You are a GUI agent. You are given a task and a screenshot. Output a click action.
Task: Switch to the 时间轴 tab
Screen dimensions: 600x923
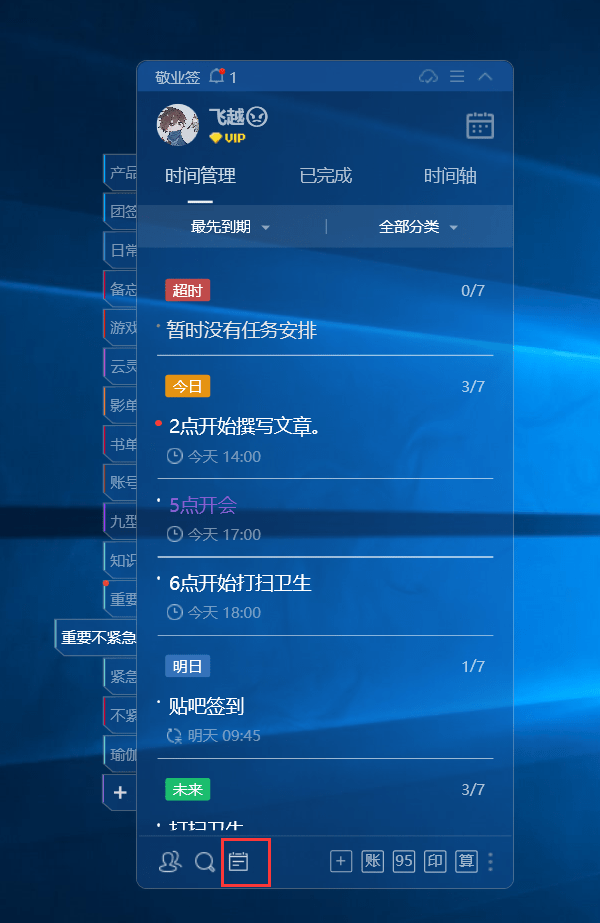[x=450, y=175]
